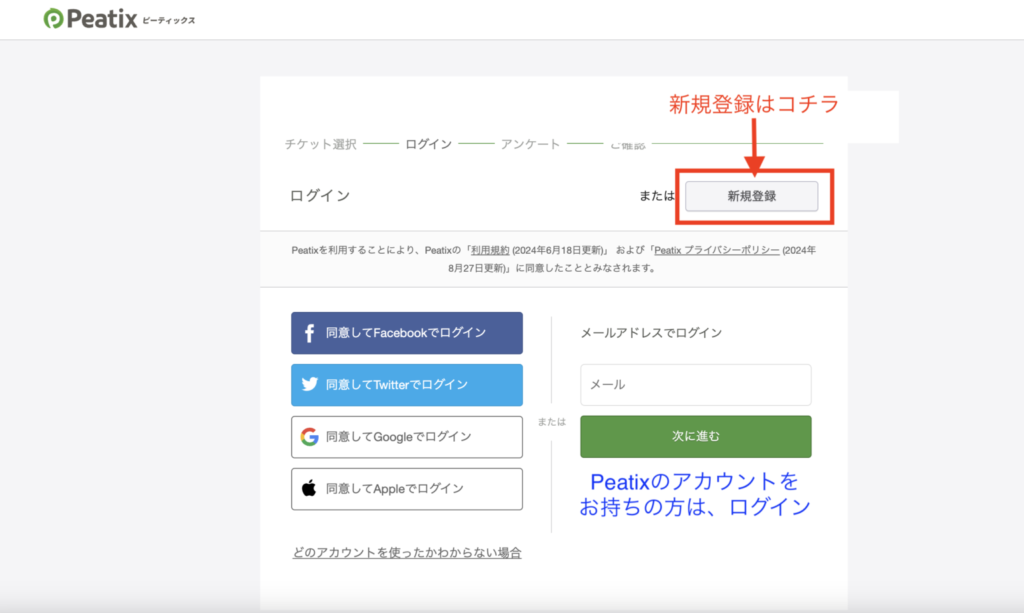Click the green Peatix logo icon
The image size is (1024, 613).
54,19
